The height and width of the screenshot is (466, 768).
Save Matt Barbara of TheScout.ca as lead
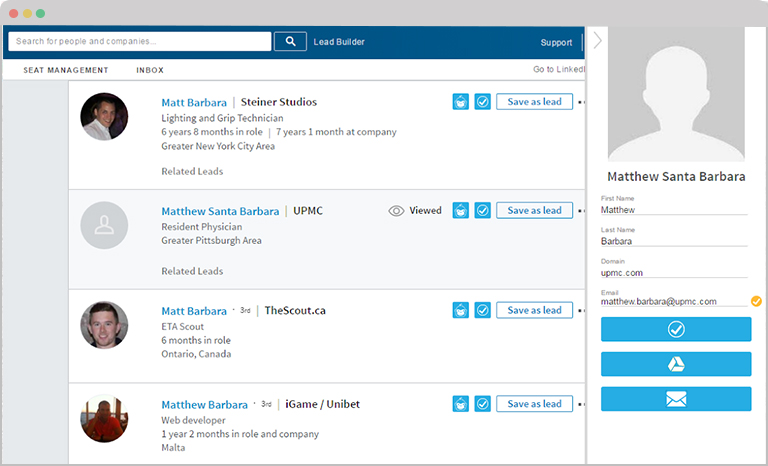534,311
